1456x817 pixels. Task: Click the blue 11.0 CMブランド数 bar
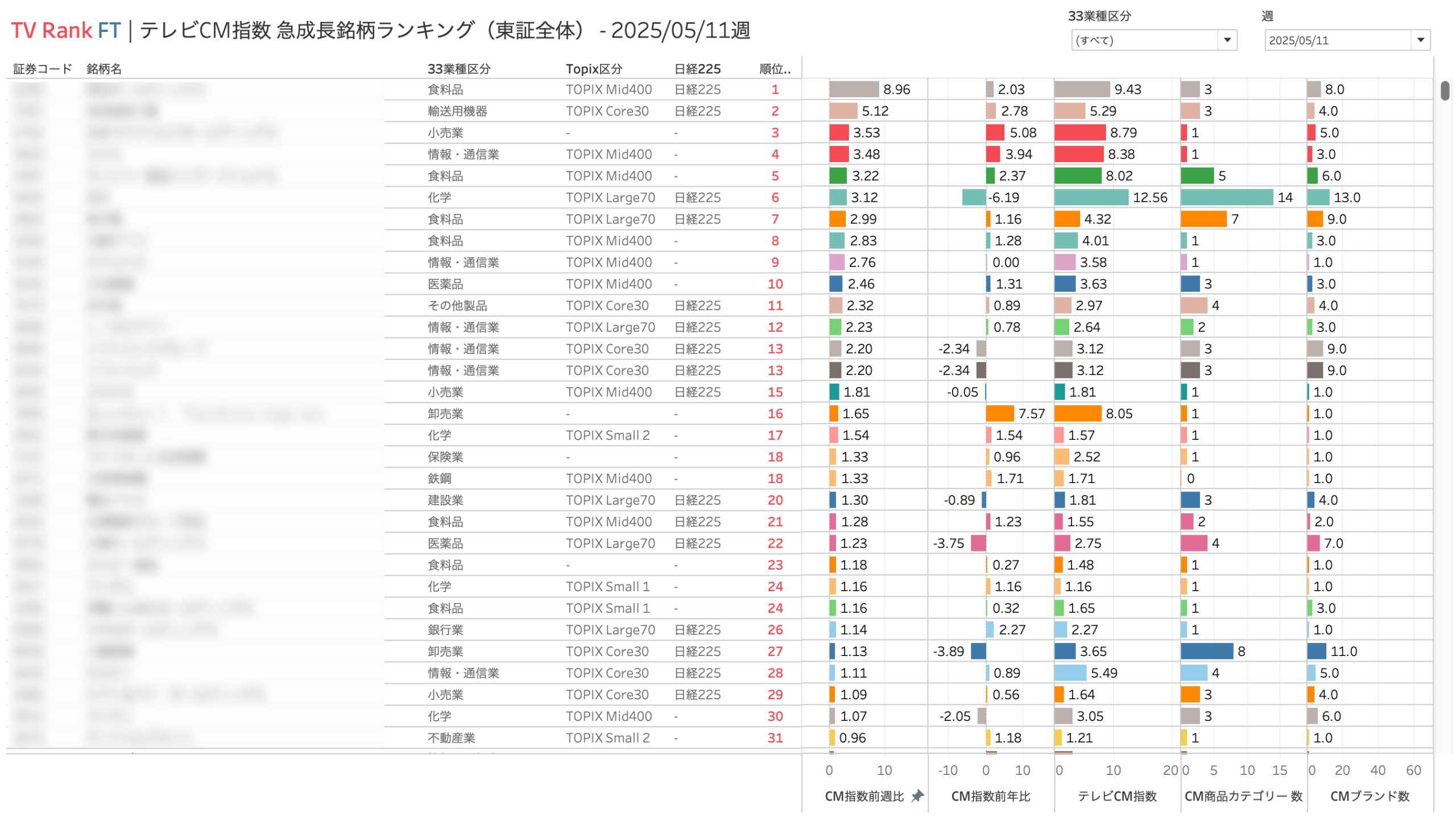(1316, 651)
